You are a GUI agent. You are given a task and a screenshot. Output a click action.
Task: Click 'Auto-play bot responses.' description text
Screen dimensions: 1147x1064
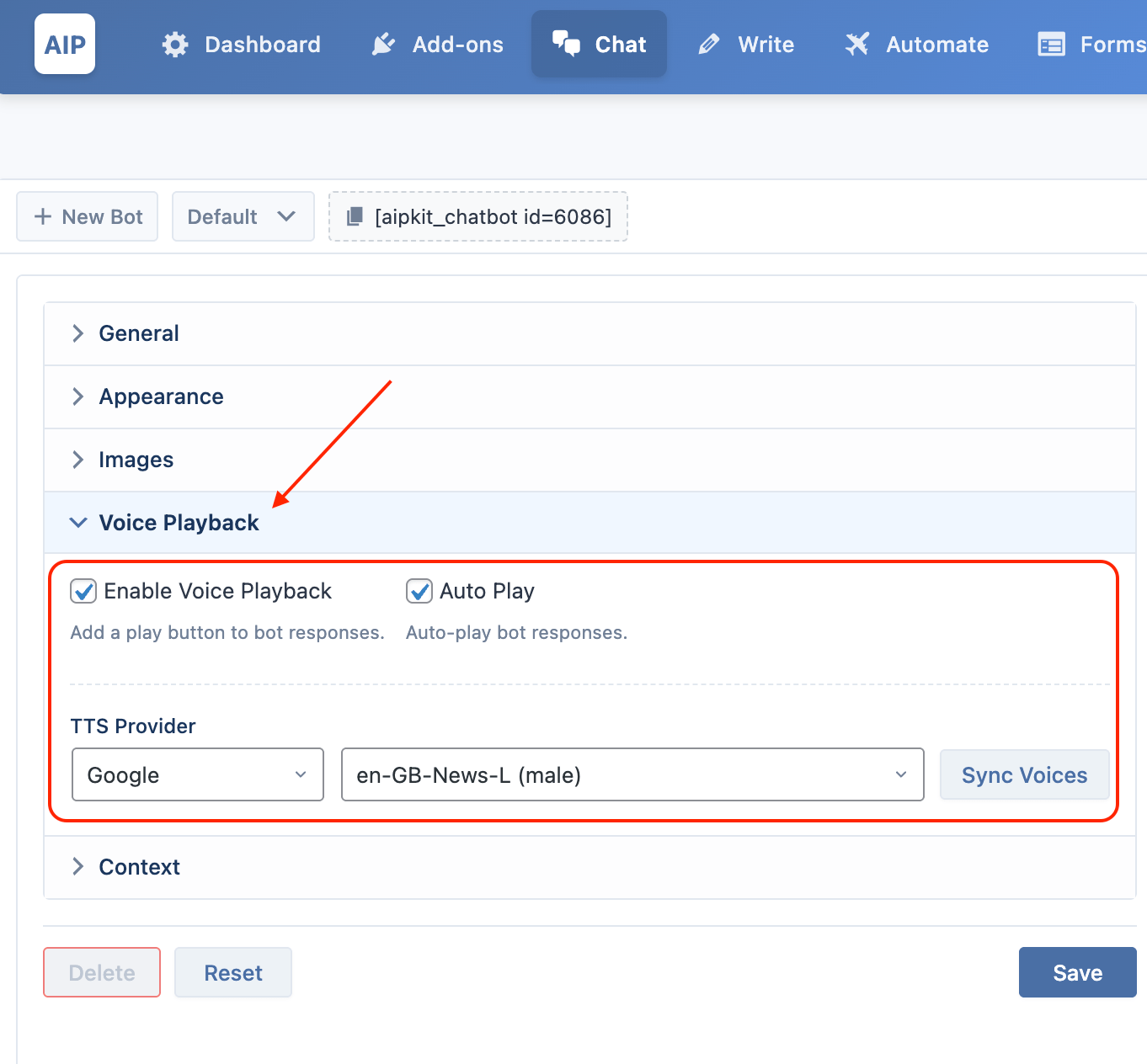(x=516, y=632)
